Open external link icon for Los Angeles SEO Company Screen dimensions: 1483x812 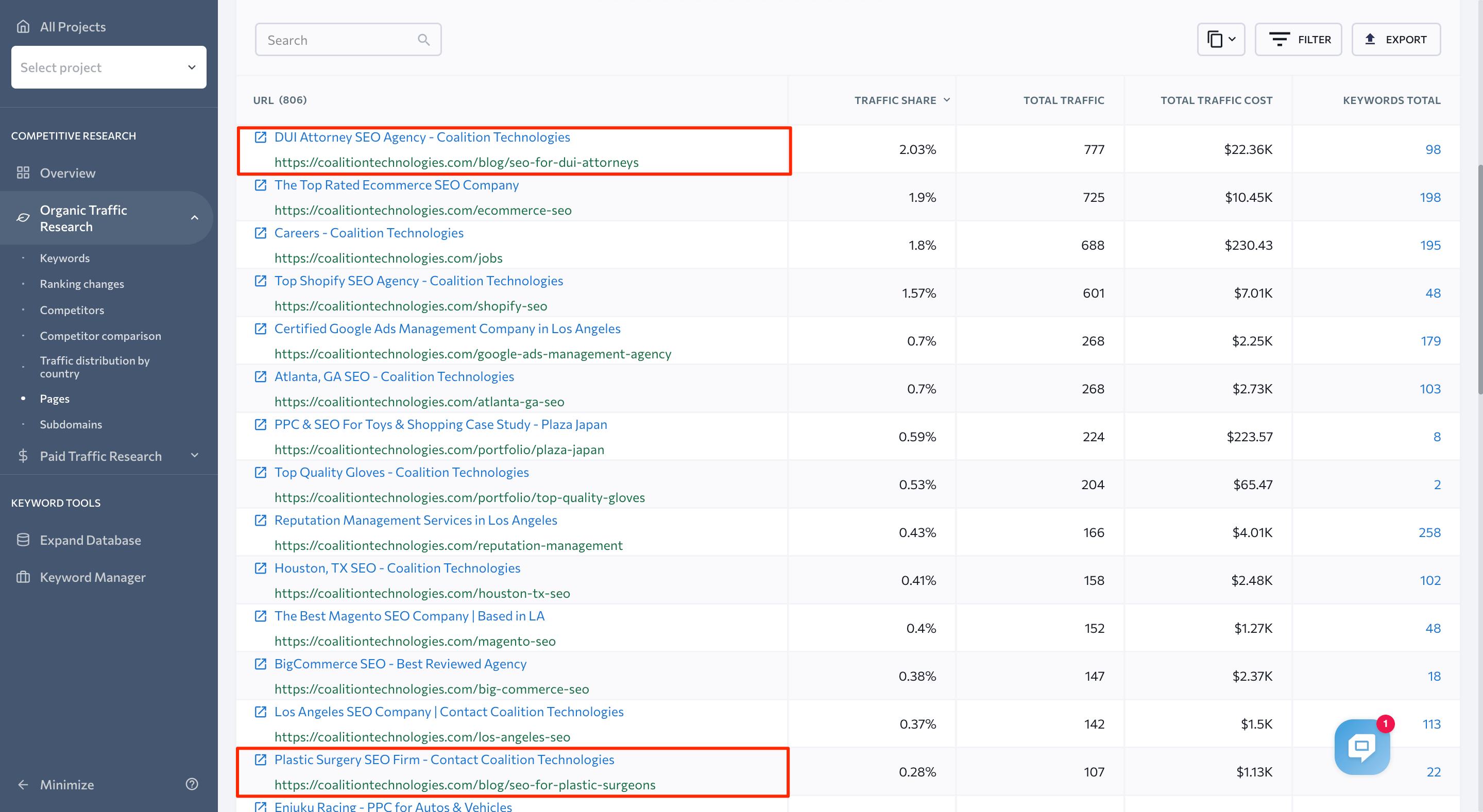tap(261, 711)
